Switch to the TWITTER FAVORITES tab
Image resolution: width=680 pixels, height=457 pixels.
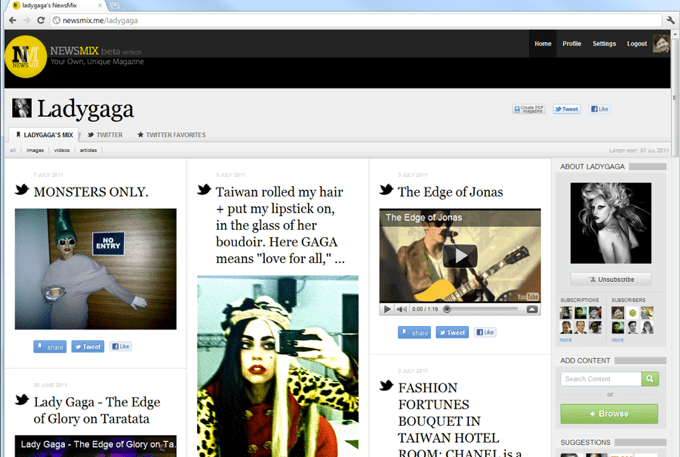[171, 135]
